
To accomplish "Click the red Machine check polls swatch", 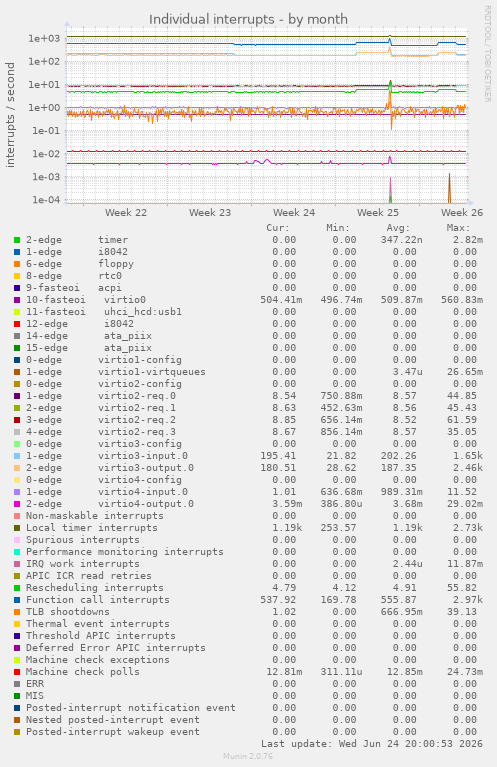I will [17, 672].
